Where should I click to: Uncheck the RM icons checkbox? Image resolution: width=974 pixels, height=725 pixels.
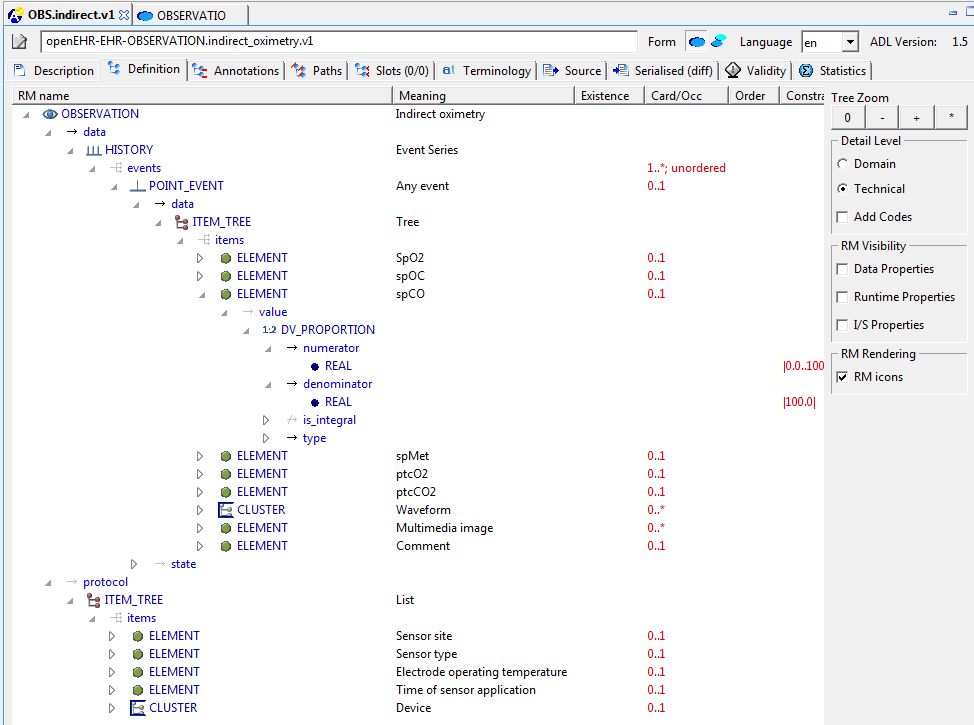point(842,377)
